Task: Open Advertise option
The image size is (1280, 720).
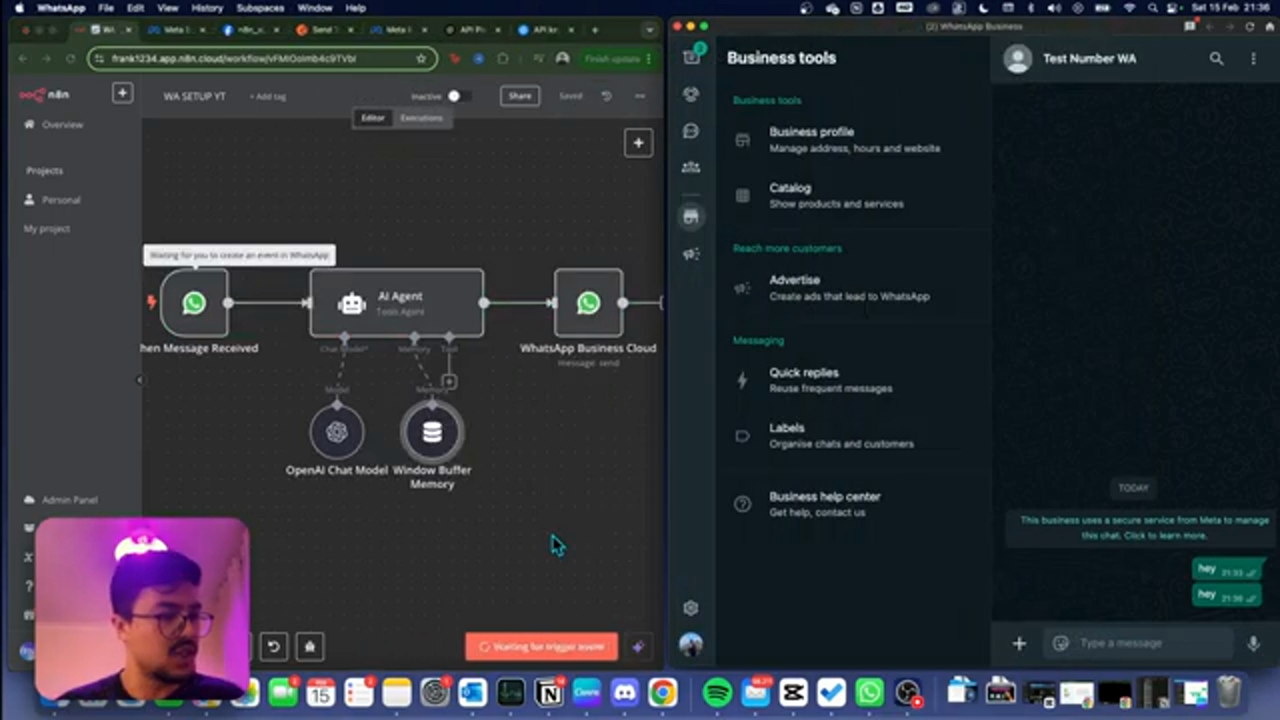Action: click(x=854, y=288)
